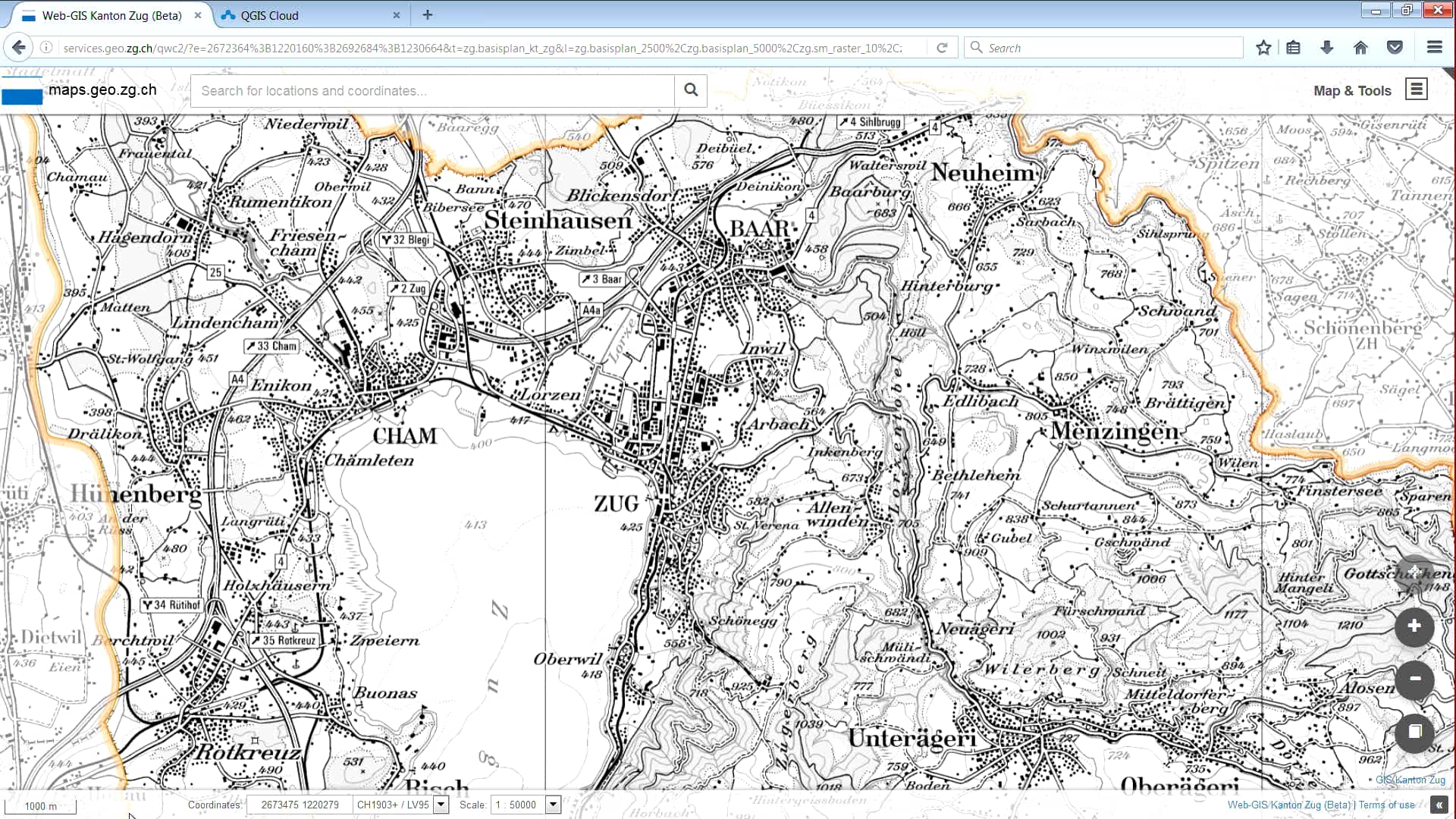Click the browser Search field
Screen dimensions: 1456x819
tap(1104, 48)
